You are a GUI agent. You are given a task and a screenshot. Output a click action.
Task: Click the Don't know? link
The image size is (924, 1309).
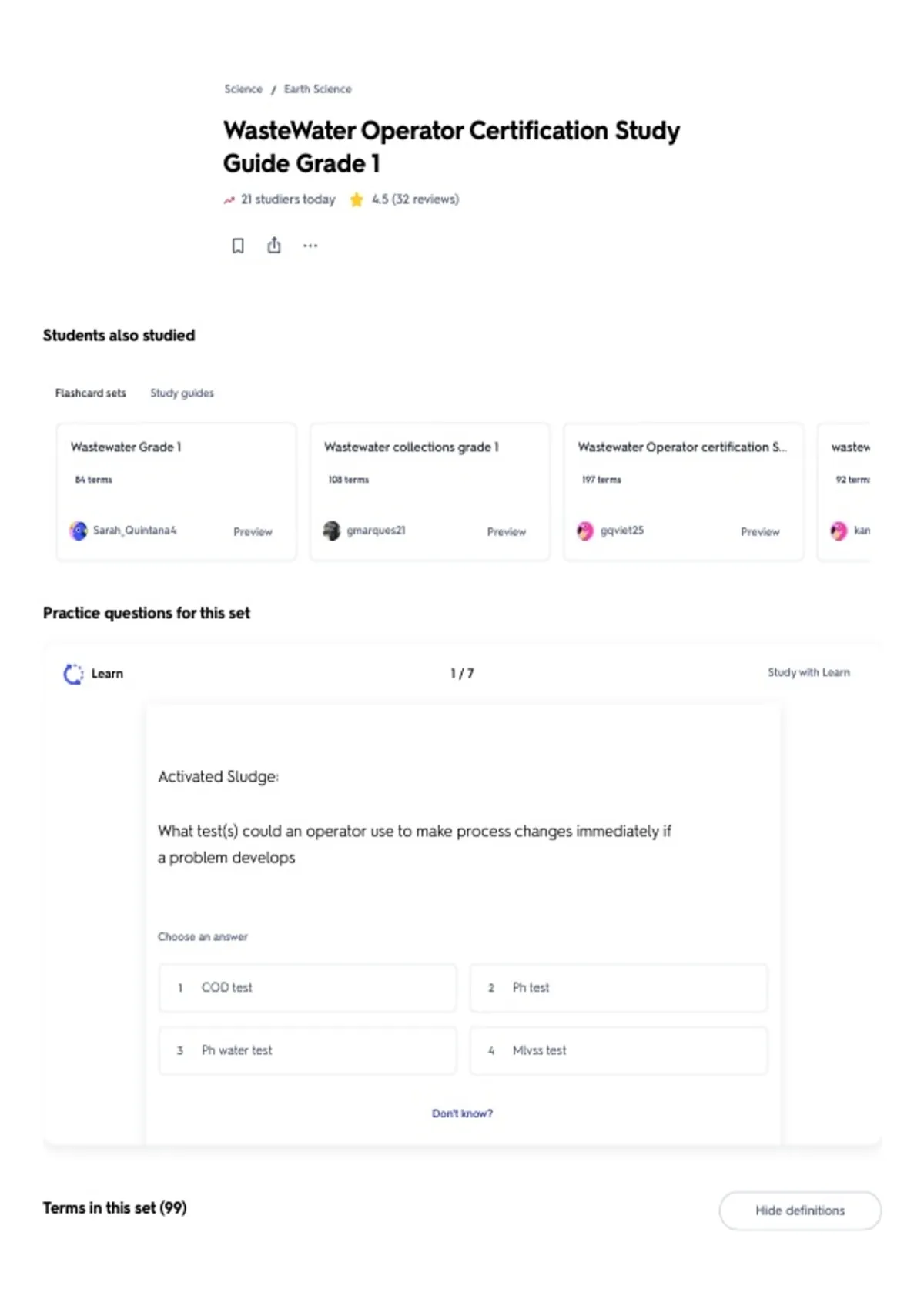(462, 1113)
